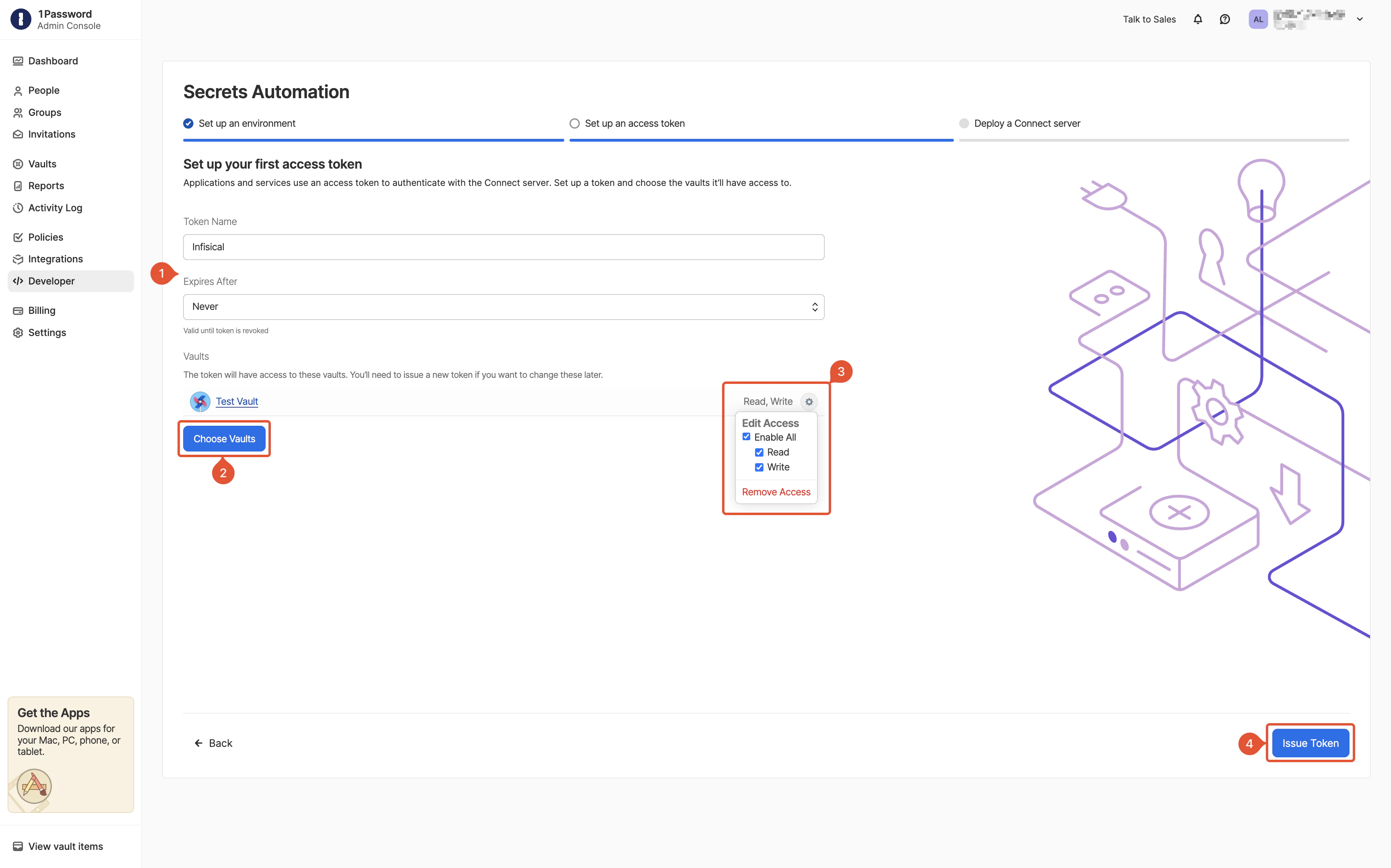Open Integrations in the sidebar
Screen dimensions: 1391x868
(70, 259)
